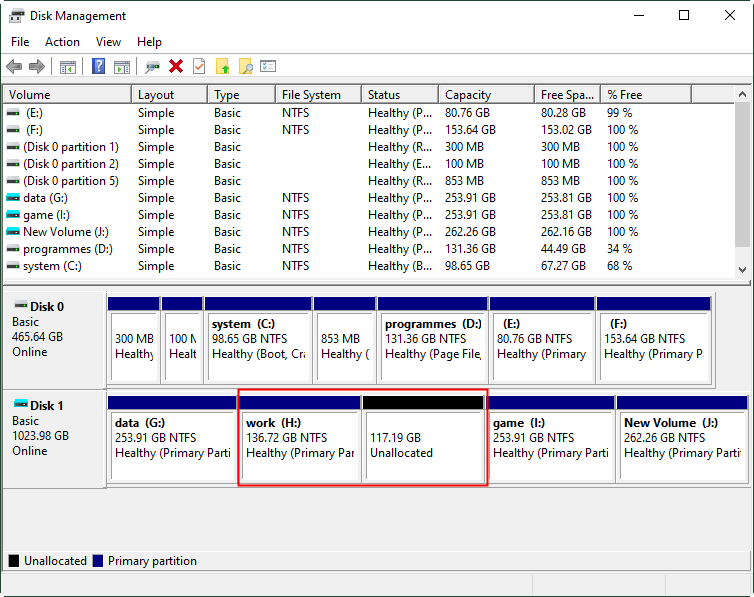The image size is (754, 597).
Task: Click the 80.76 GB capacity cell
Action: pyautogui.click(x=467, y=113)
